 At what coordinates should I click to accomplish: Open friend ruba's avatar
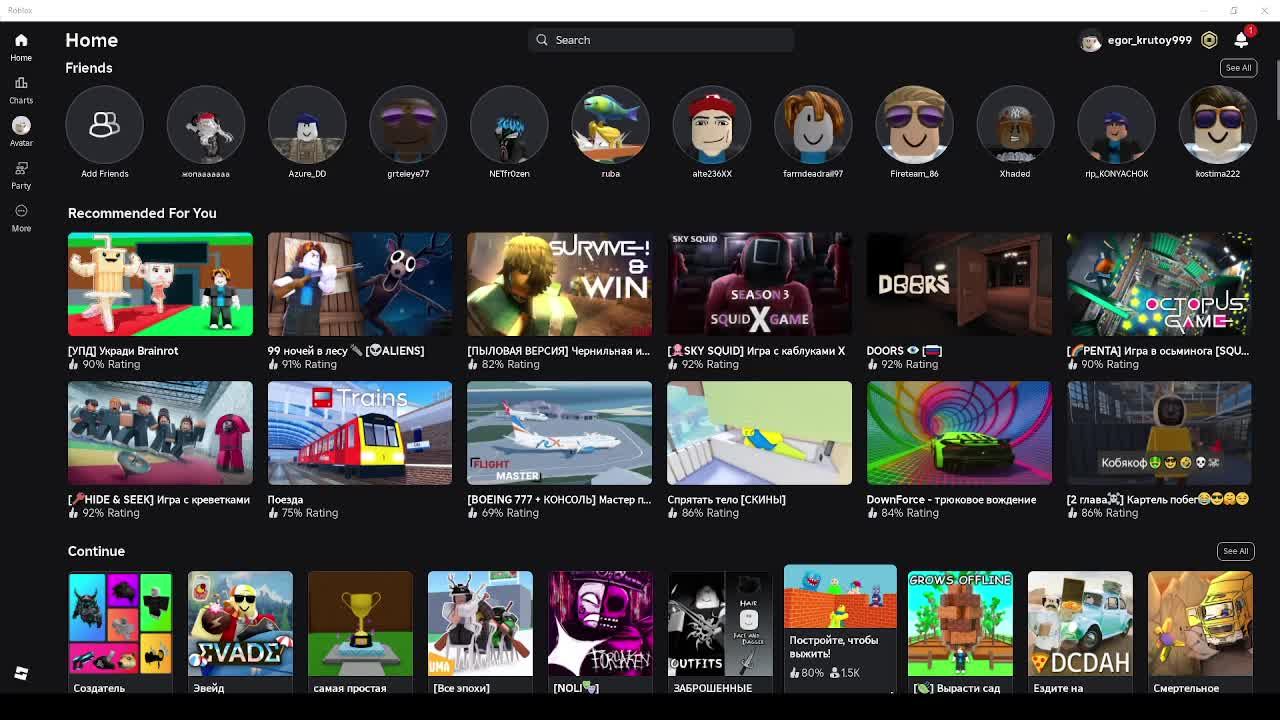click(x=610, y=125)
